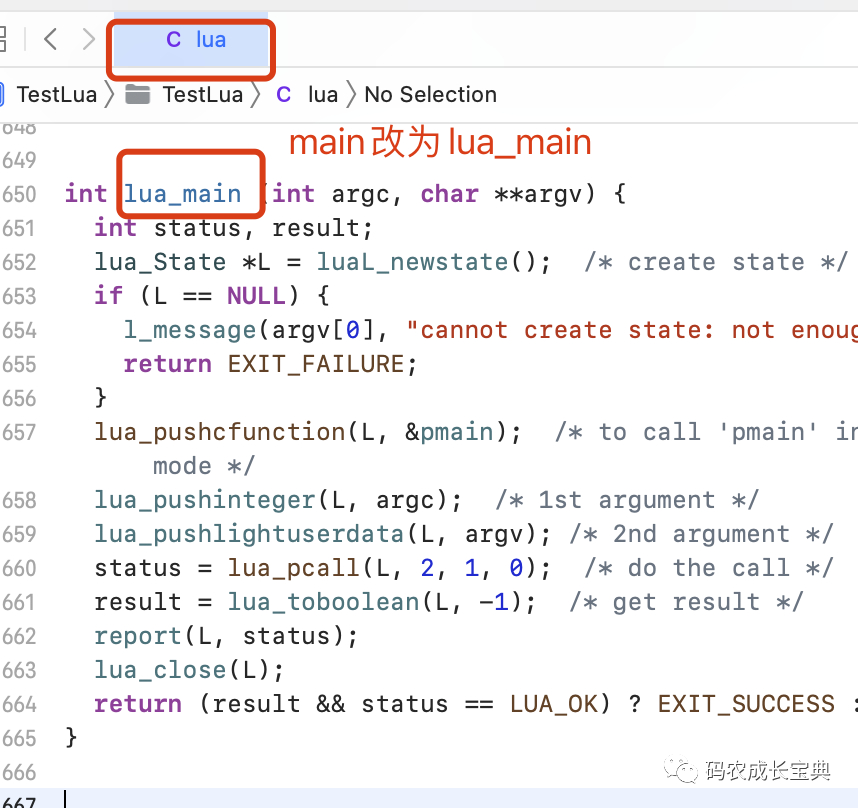Click the folder icon beside TestLua breadcrumb
Screen dimensions: 858x808
(137, 94)
